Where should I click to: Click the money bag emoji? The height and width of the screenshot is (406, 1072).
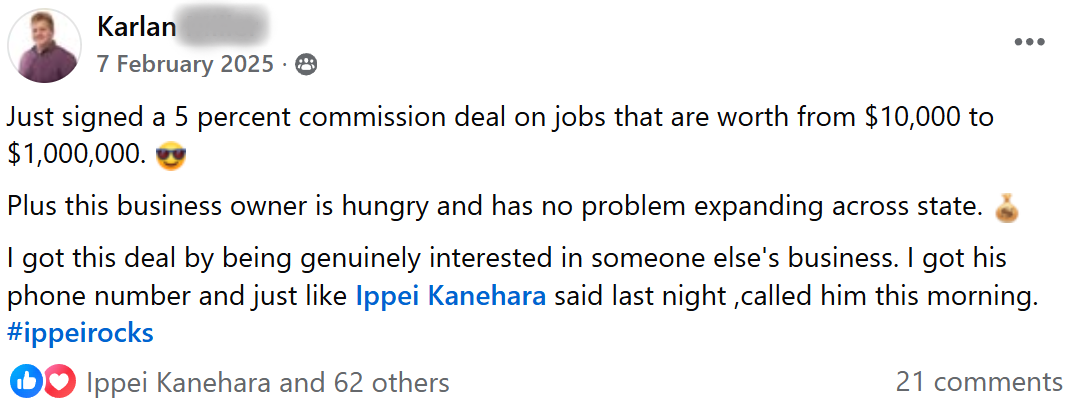pos(1004,208)
